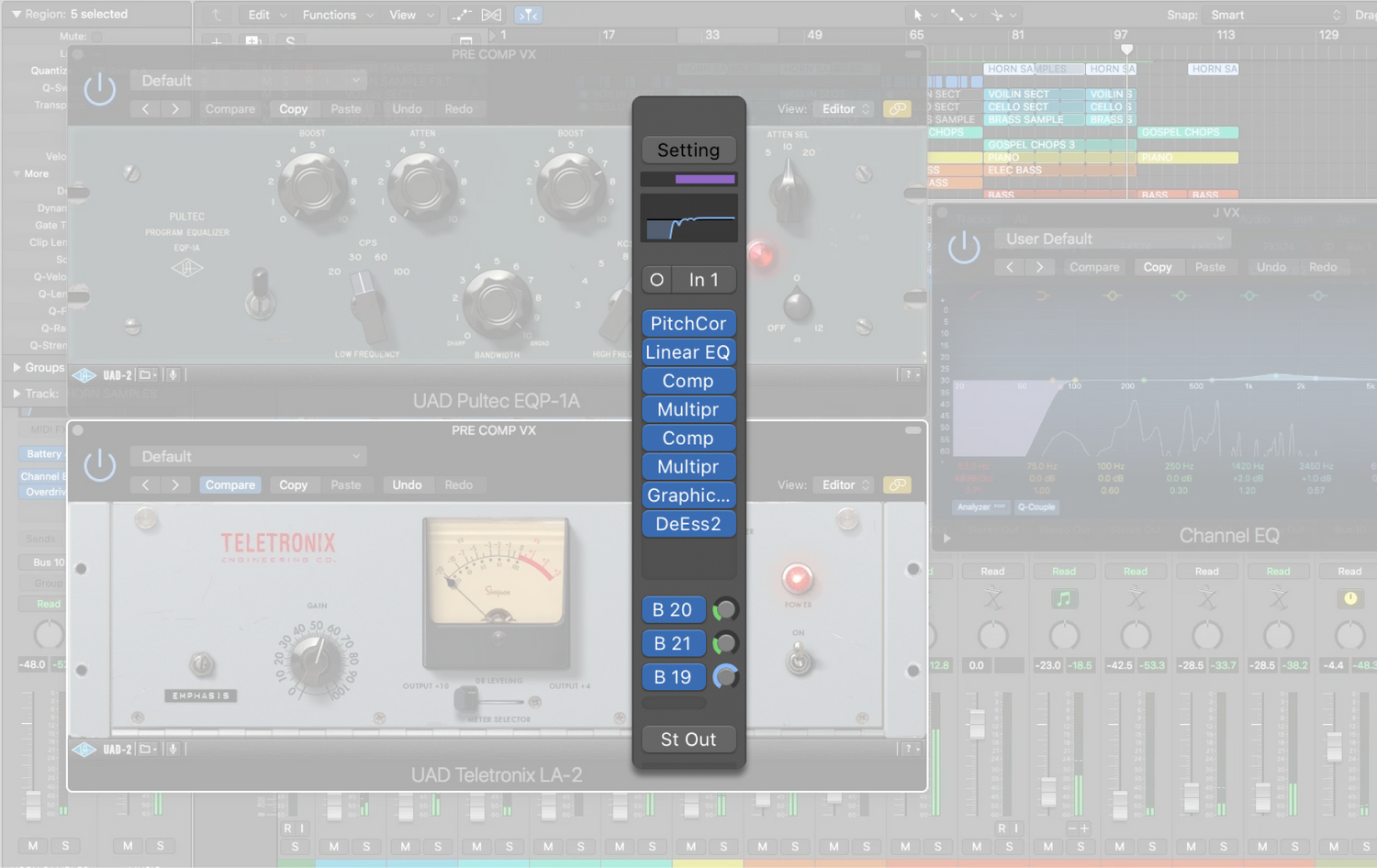Open Default preset dropdown in Teletronix window
The width and height of the screenshot is (1377, 868).
coord(250,456)
